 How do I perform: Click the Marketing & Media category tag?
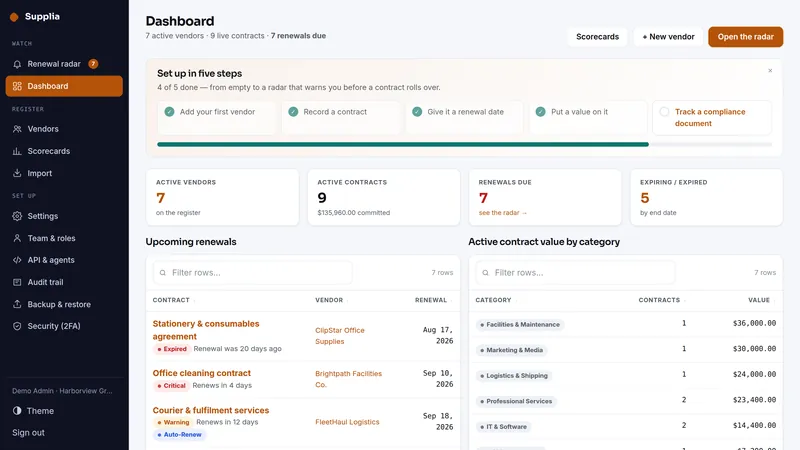click(x=512, y=350)
